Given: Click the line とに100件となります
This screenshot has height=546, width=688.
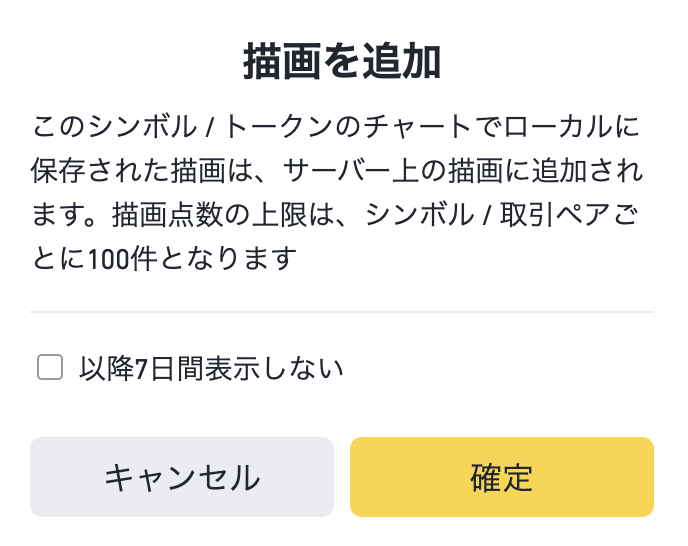Looking at the screenshot, I should pos(165,258).
